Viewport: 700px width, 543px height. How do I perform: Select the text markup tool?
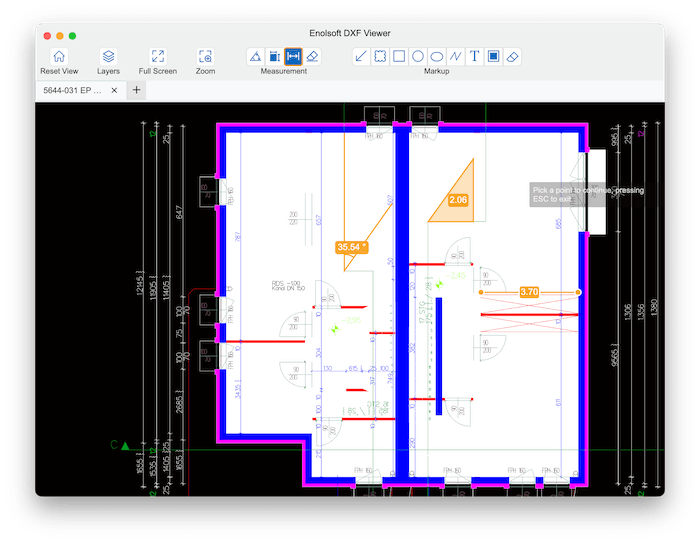coord(474,56)
